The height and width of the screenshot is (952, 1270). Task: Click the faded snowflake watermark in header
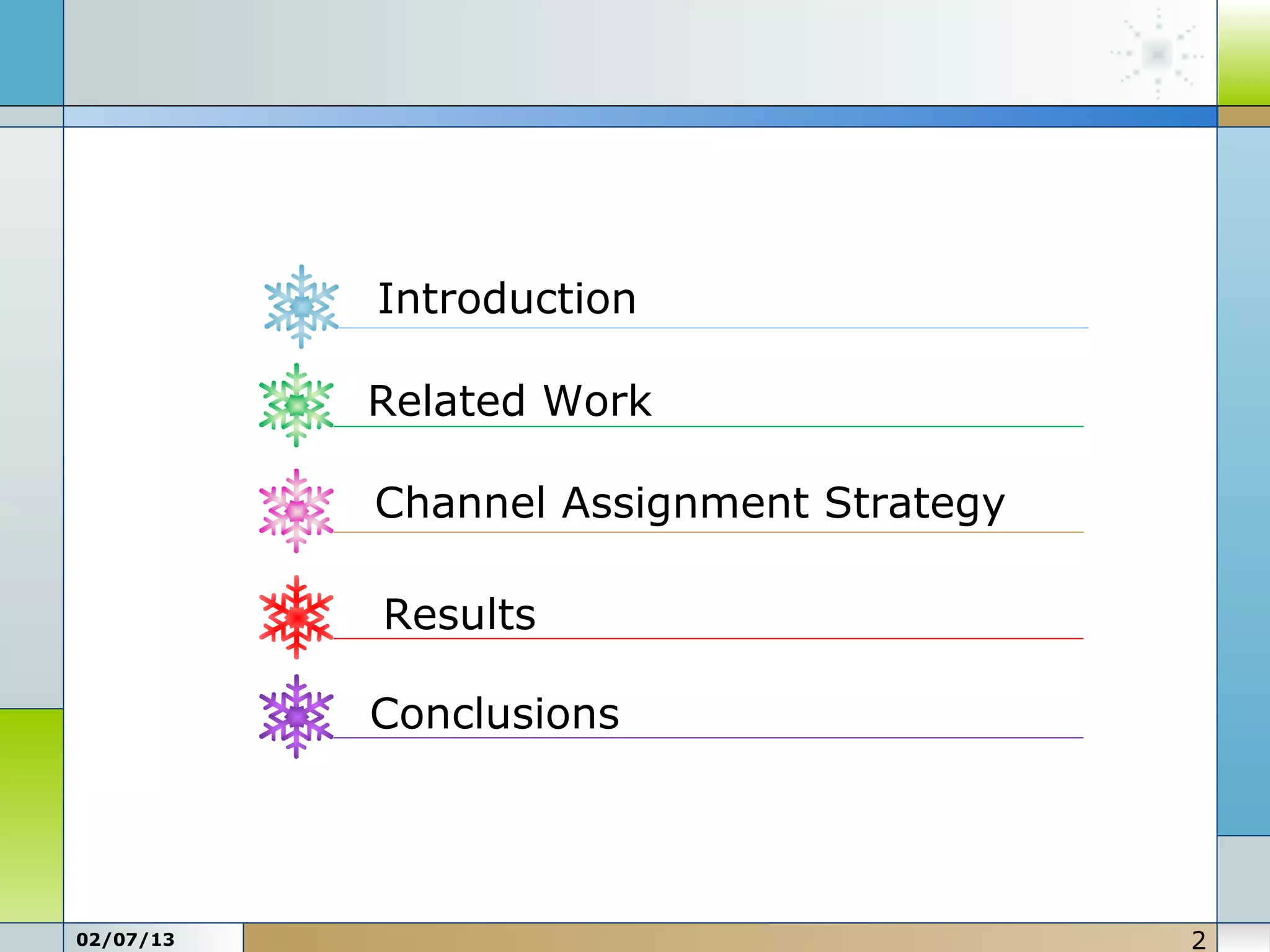pos(1157,55)
